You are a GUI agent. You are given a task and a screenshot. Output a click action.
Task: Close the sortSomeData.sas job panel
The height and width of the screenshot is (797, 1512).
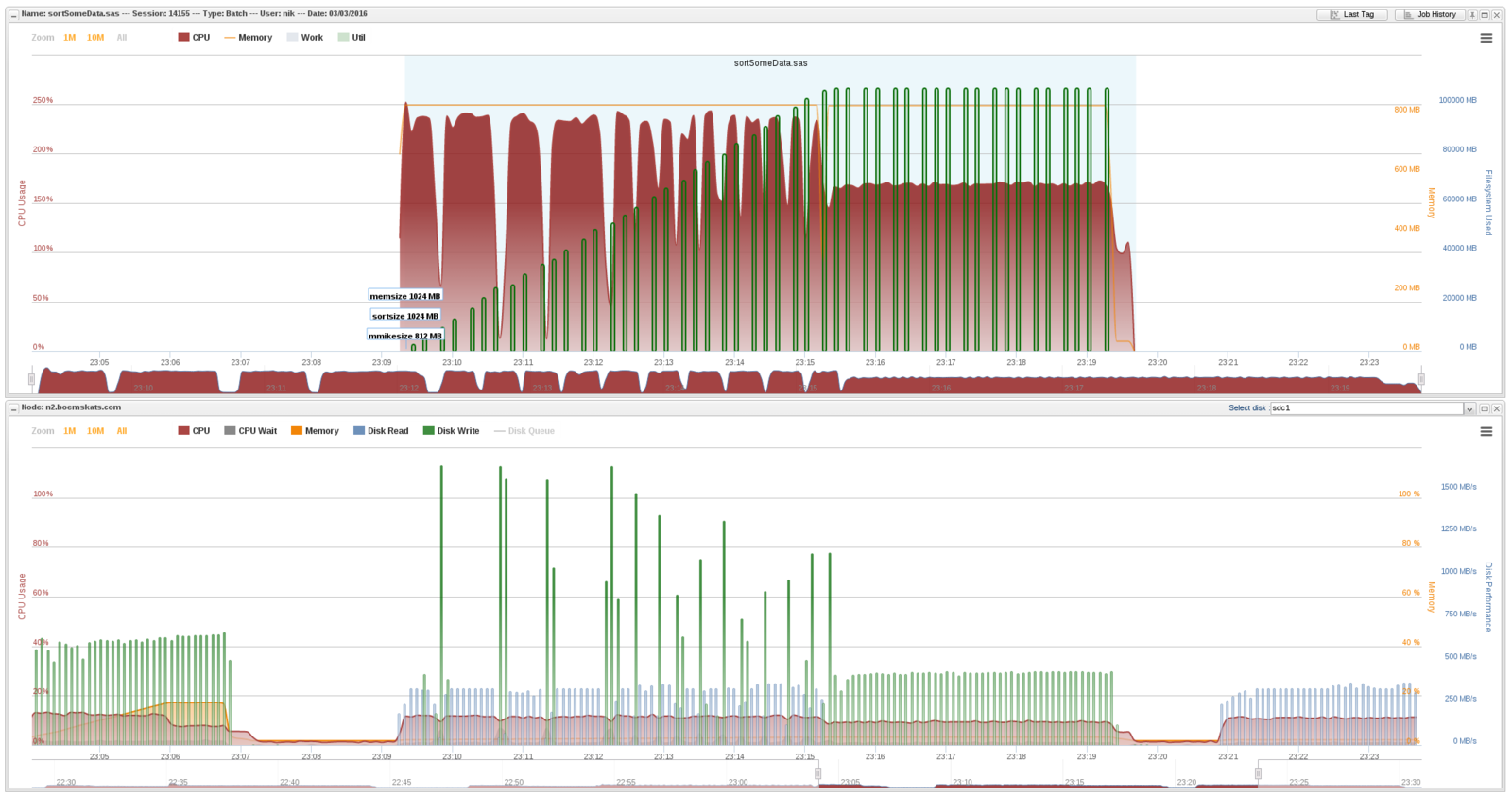[x=1497, y=14]
